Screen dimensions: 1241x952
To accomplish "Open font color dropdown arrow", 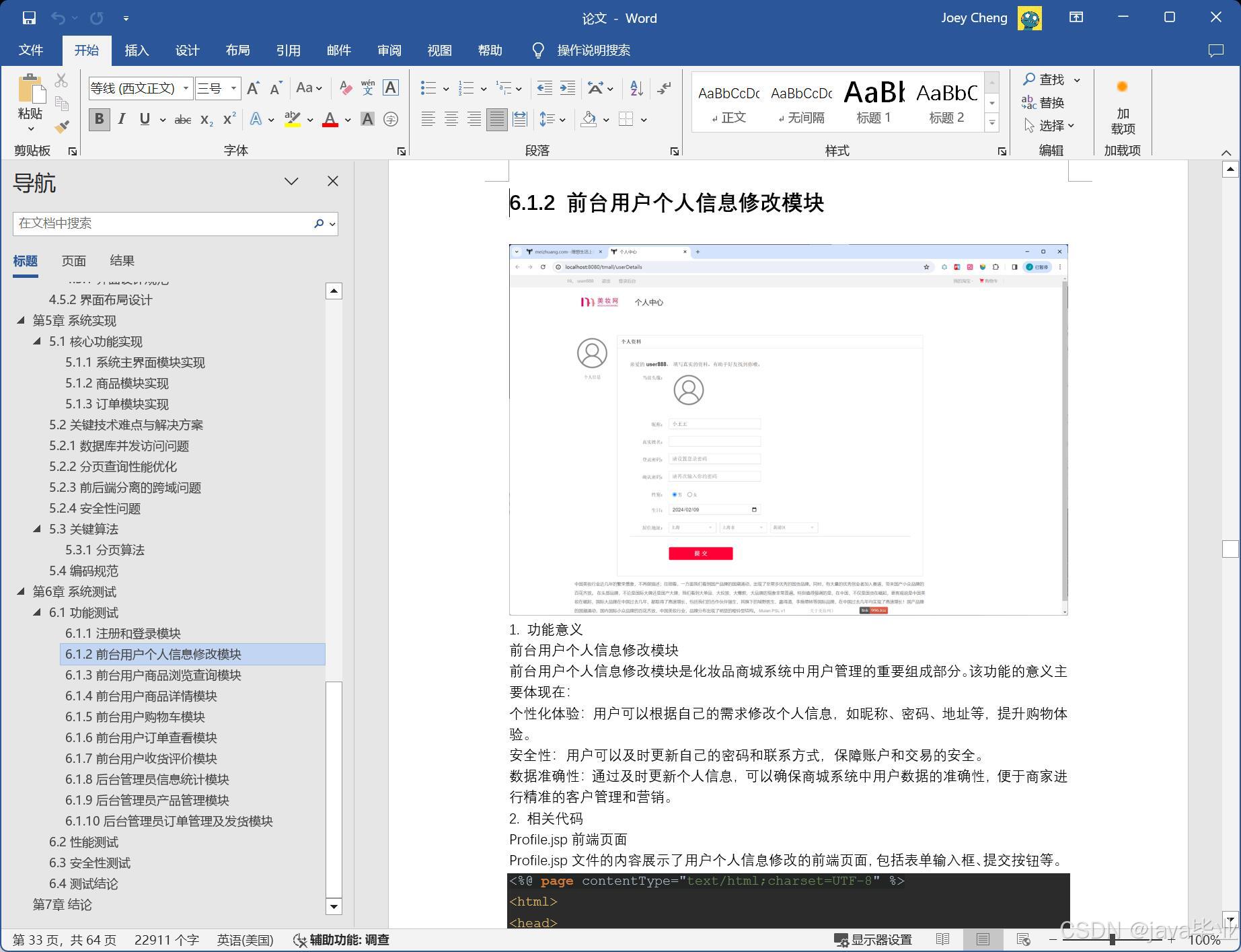I will [x=348, y=120].
